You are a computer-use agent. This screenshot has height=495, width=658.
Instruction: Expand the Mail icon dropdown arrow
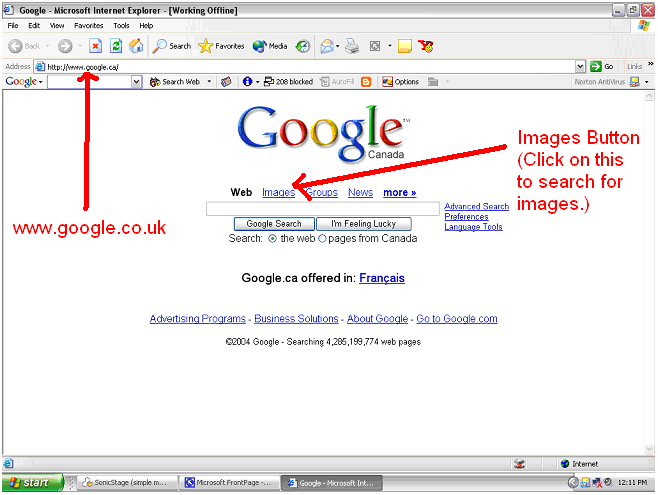pyautogui.click(x=337, y=46)
